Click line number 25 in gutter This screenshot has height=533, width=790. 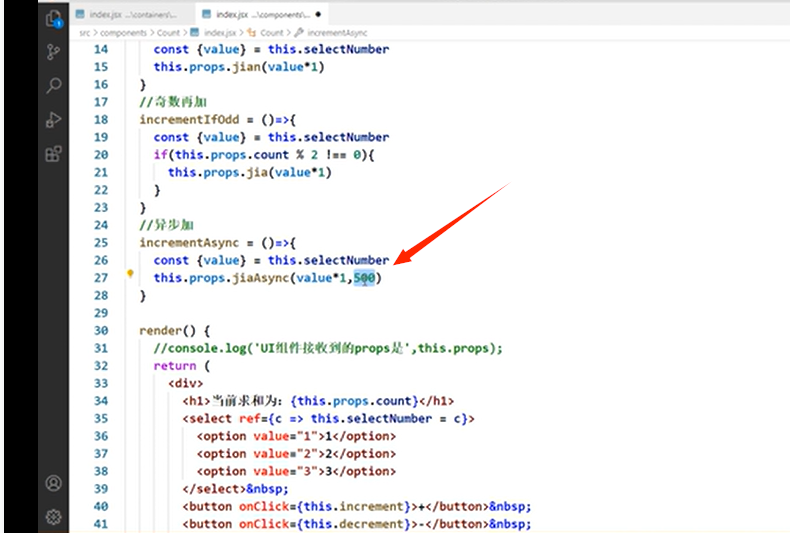click(101, 243)
